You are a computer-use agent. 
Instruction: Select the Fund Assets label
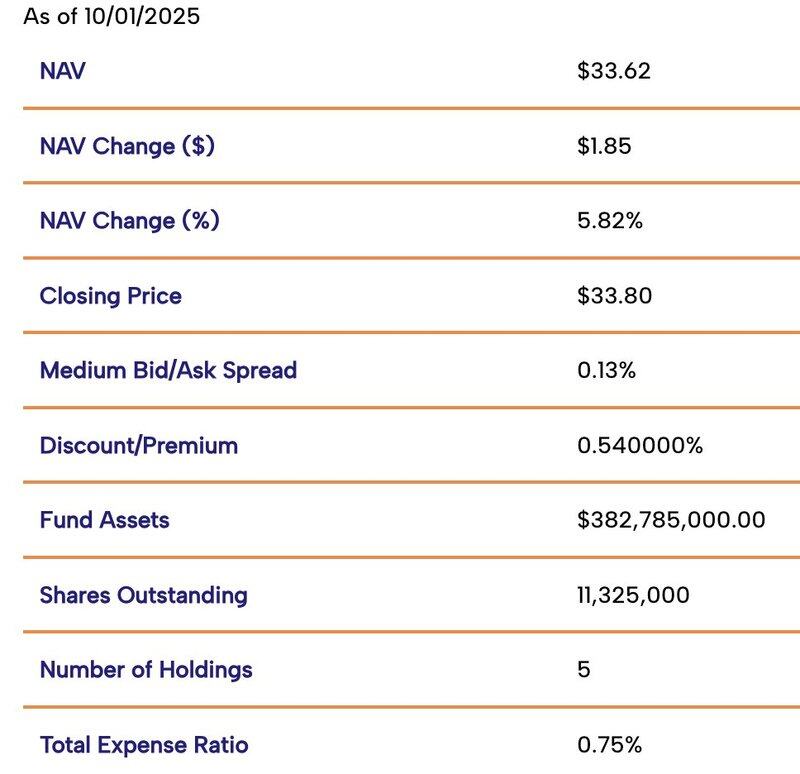[104, 520]
